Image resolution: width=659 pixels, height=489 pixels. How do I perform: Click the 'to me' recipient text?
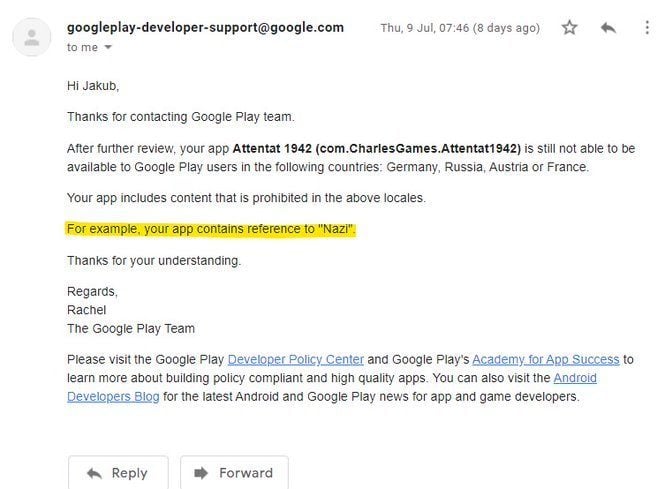(82, 47)
